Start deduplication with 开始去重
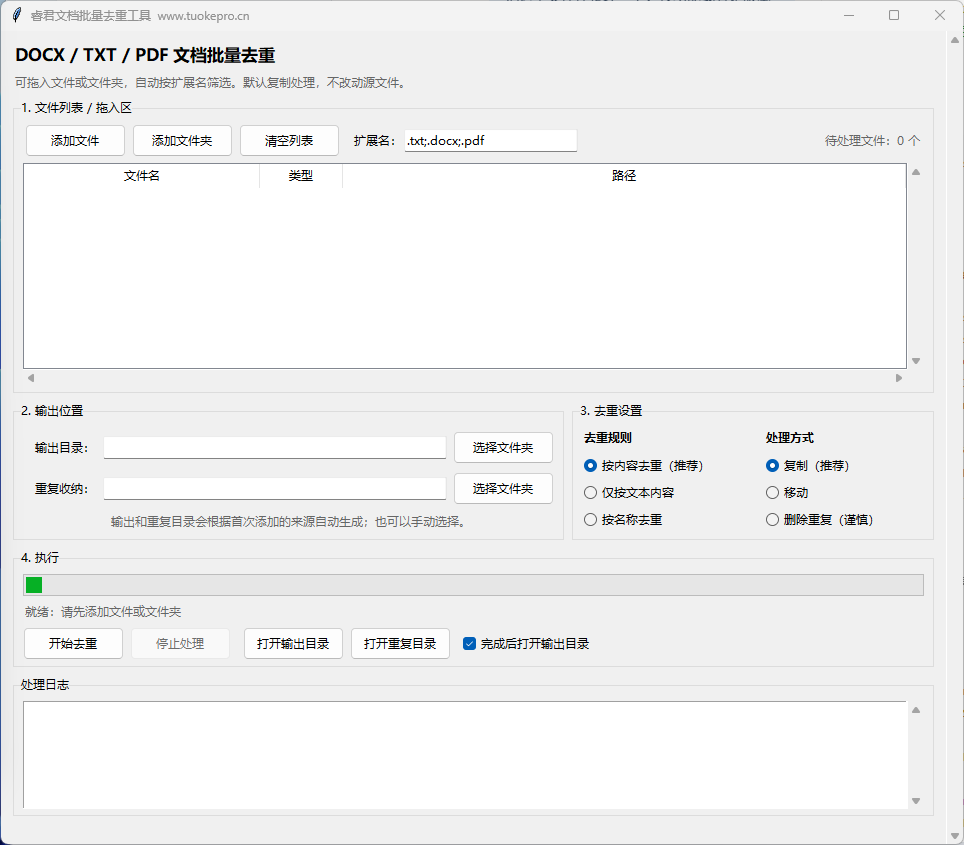964x845 pixels. (x=73, y=643)
